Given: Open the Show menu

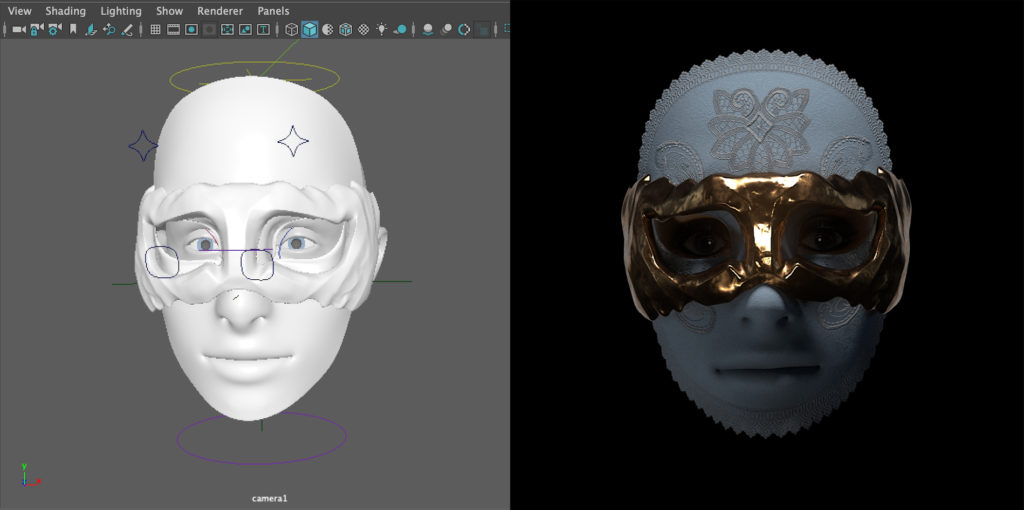Looking at the screenshot, I should [169, 11].
